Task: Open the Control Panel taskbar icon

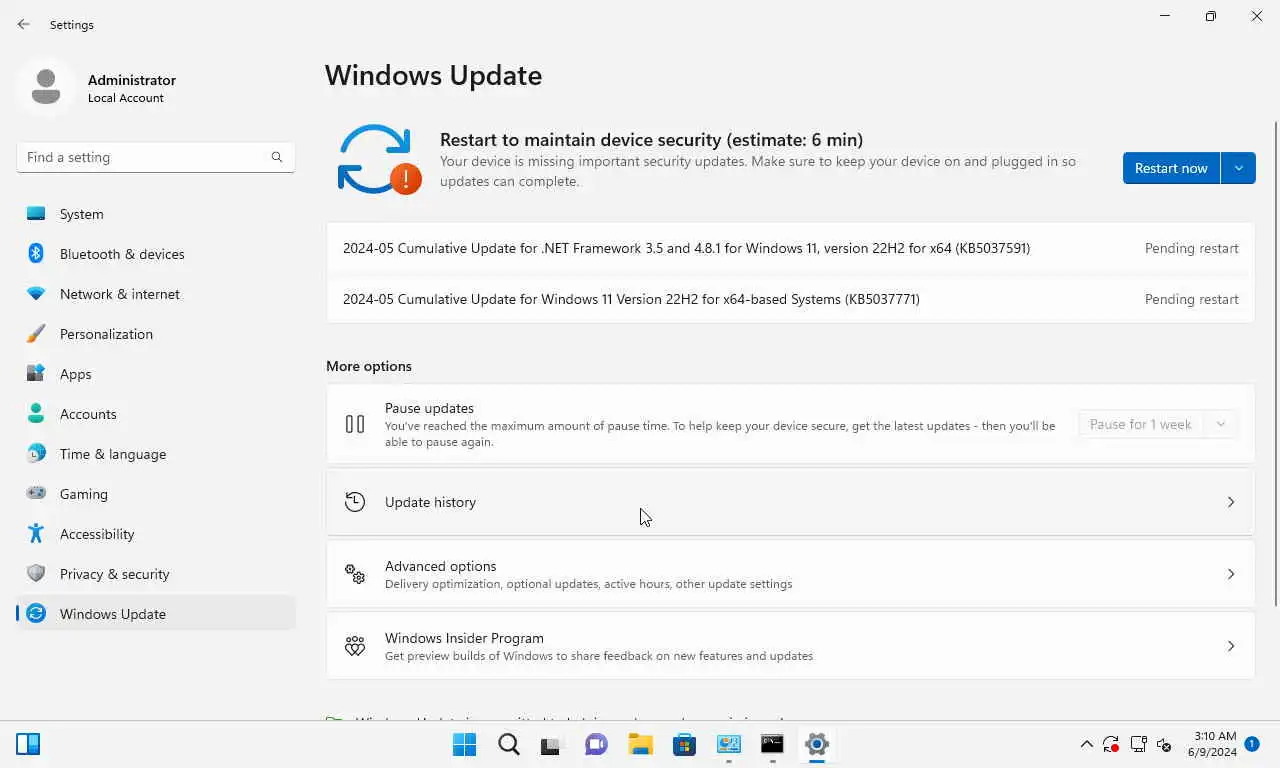Action: point(729,744)
